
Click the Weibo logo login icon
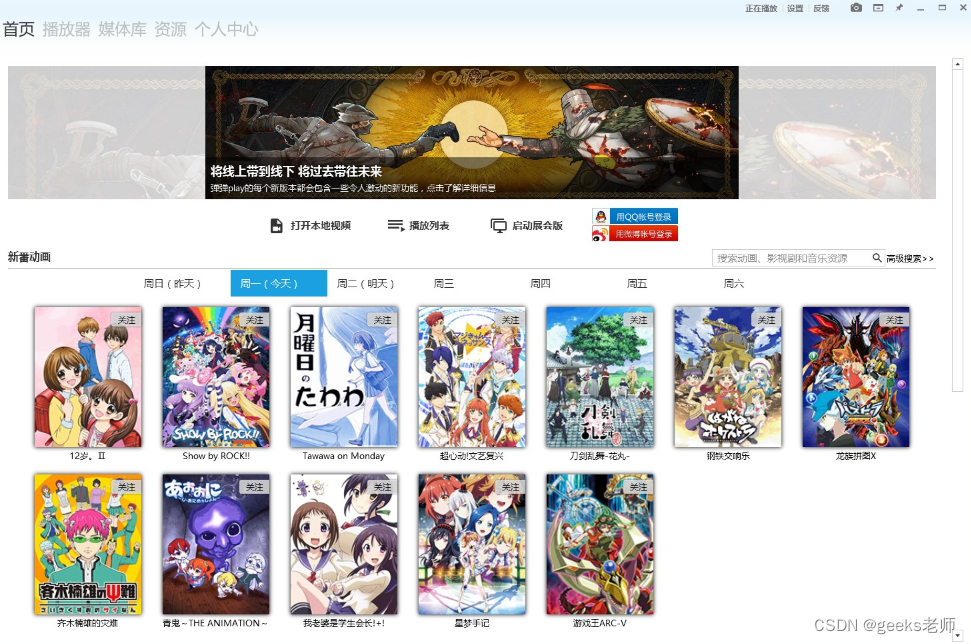point(600,234)
